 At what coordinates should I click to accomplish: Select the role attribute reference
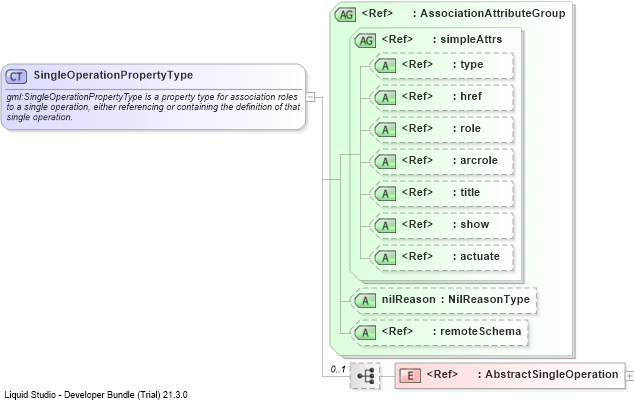click(441, 128)
